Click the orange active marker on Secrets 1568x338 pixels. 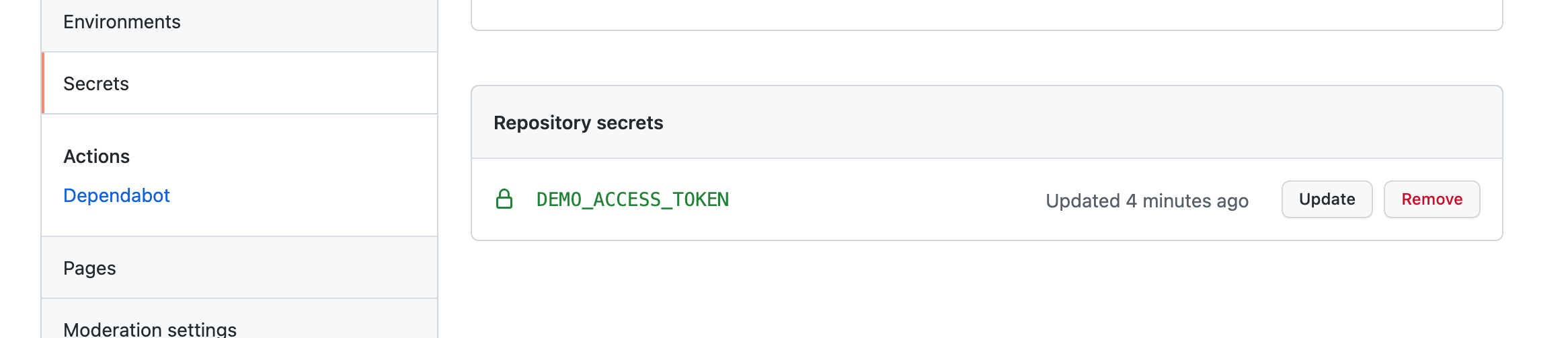tap(43, 83)
